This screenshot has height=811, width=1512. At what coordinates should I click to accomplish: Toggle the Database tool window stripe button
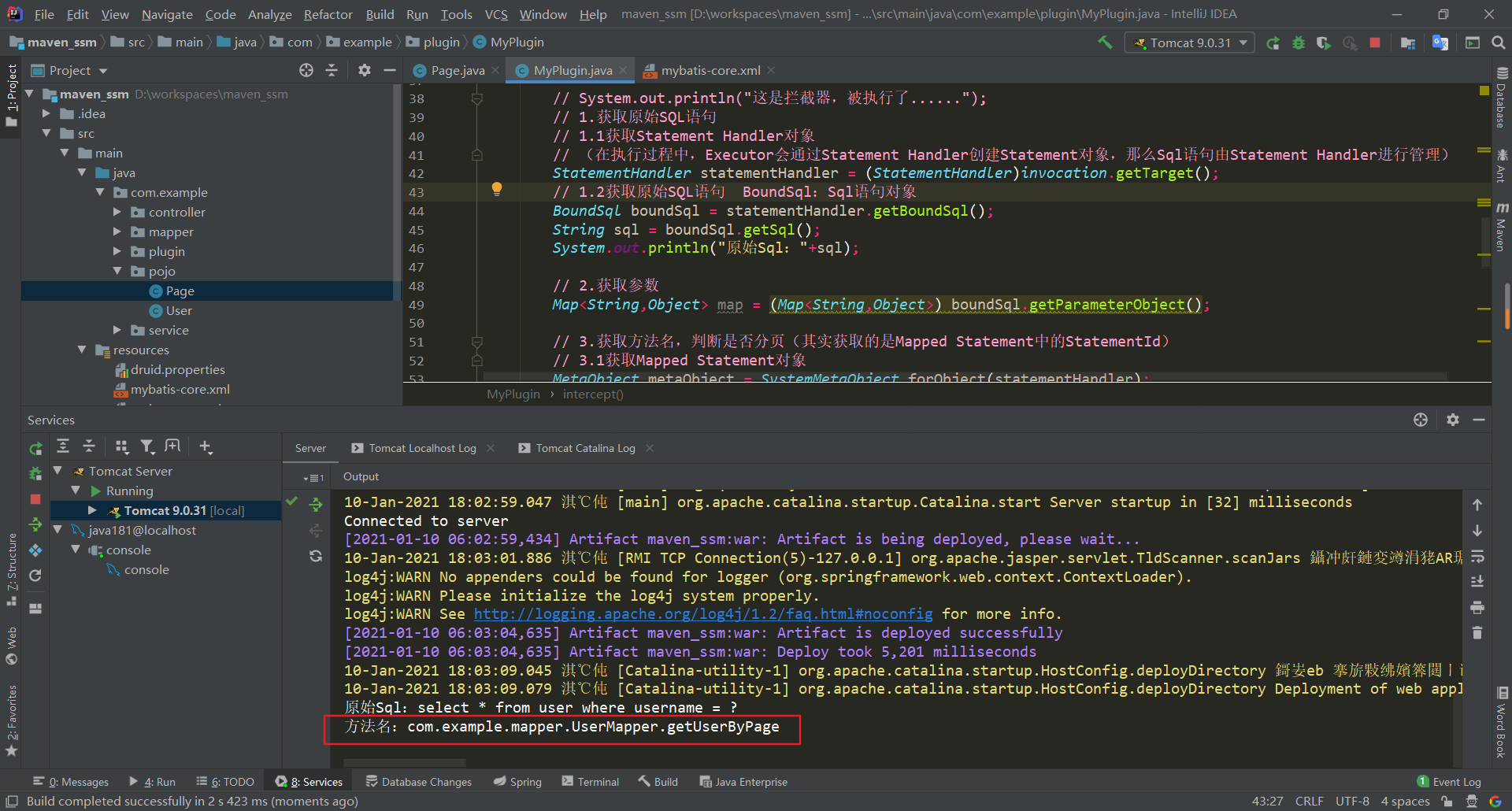tap(1502, 98)
